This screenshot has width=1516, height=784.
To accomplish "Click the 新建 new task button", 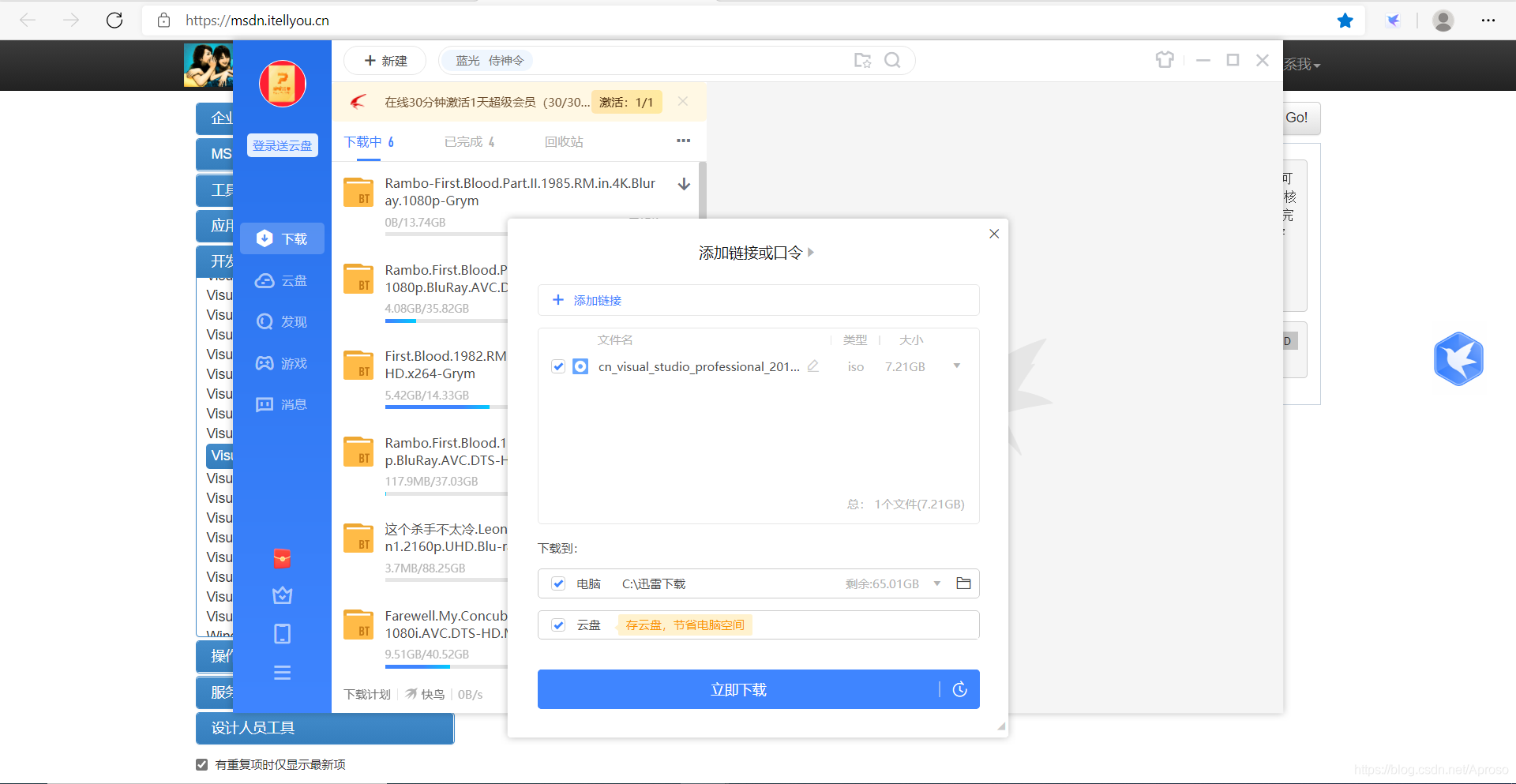I will pyautogui.click(x=385, y=61).
